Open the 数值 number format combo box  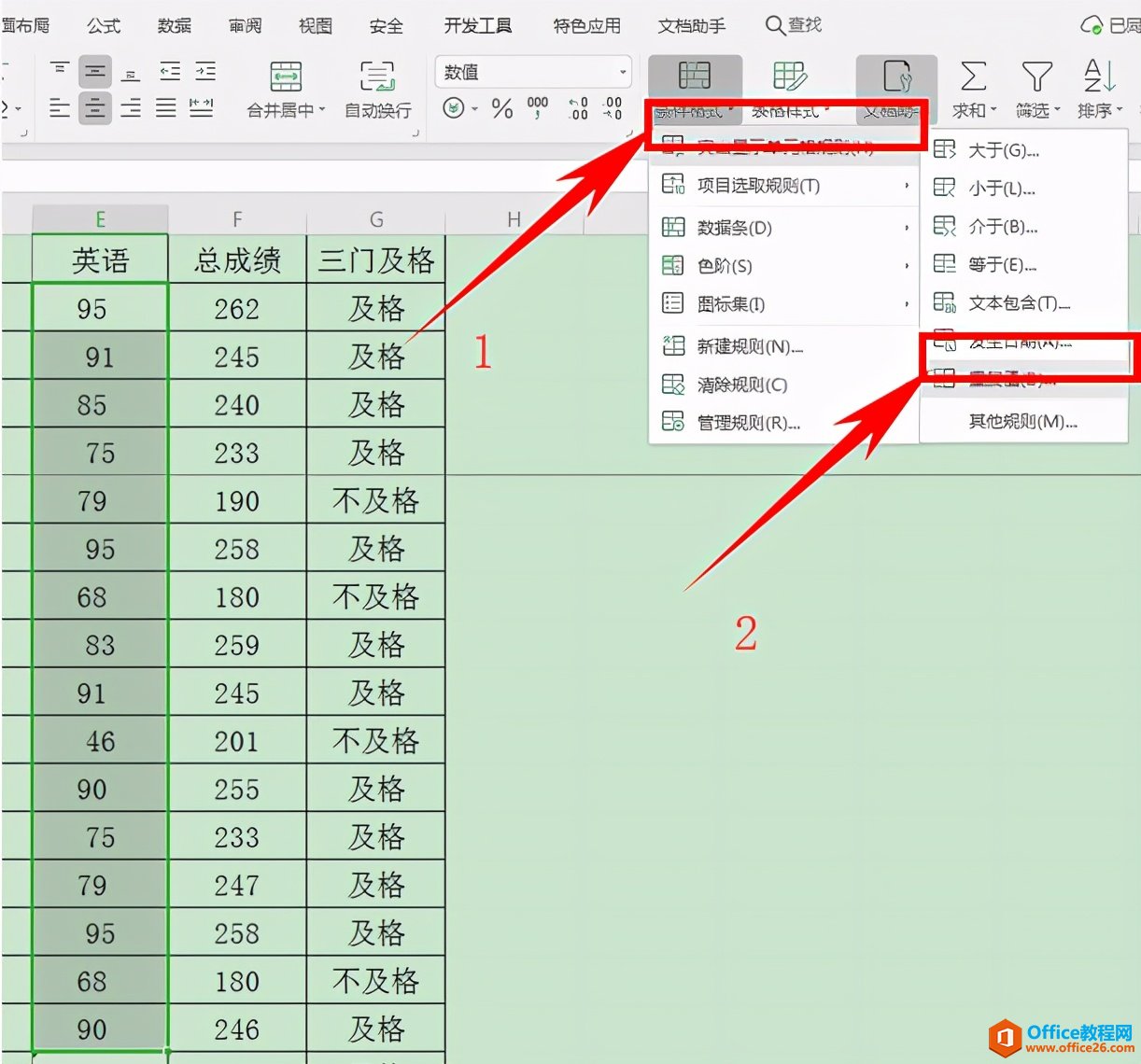click(532, 72)
